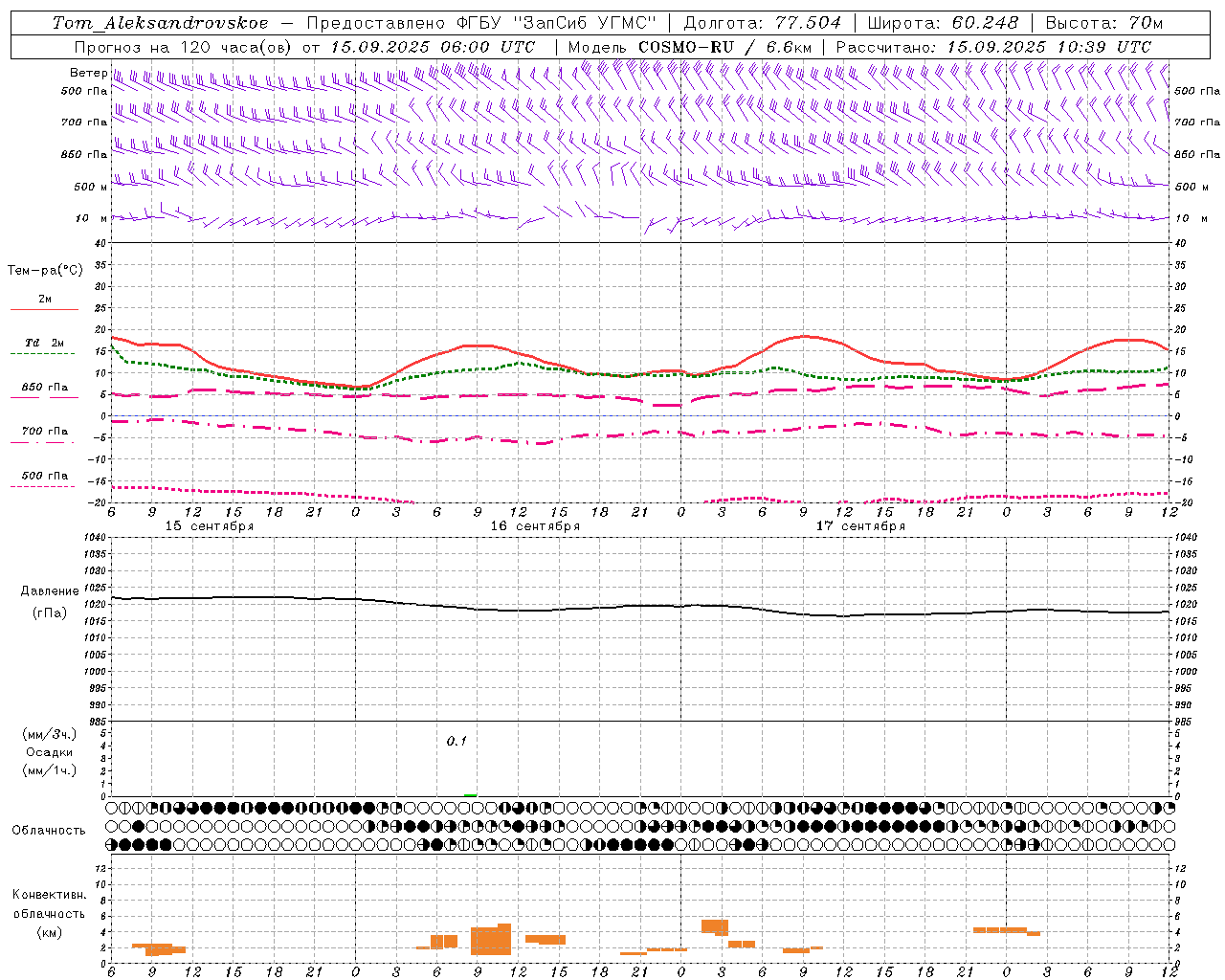Click the 12 value on the left convective height axis
This screenshot has width=1225, height=980.
pyautogui.click(x=100, y=868)
